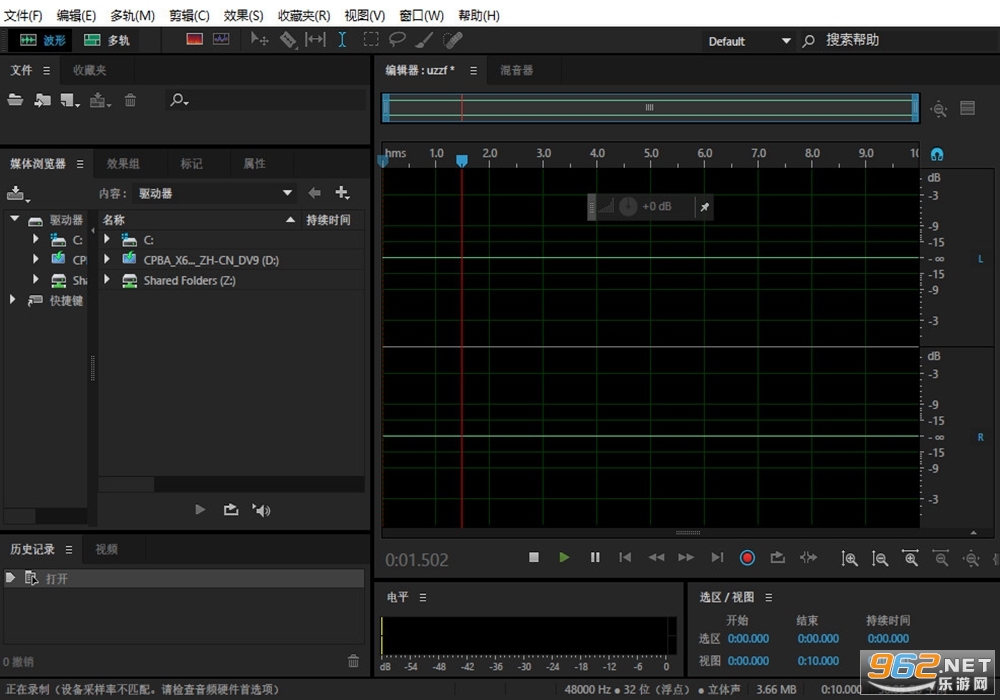Image resolution: width=1000 pixels, height=700 pixels.
Task: Select the Razor tool in the toolbar
Action: pos(288,40)
